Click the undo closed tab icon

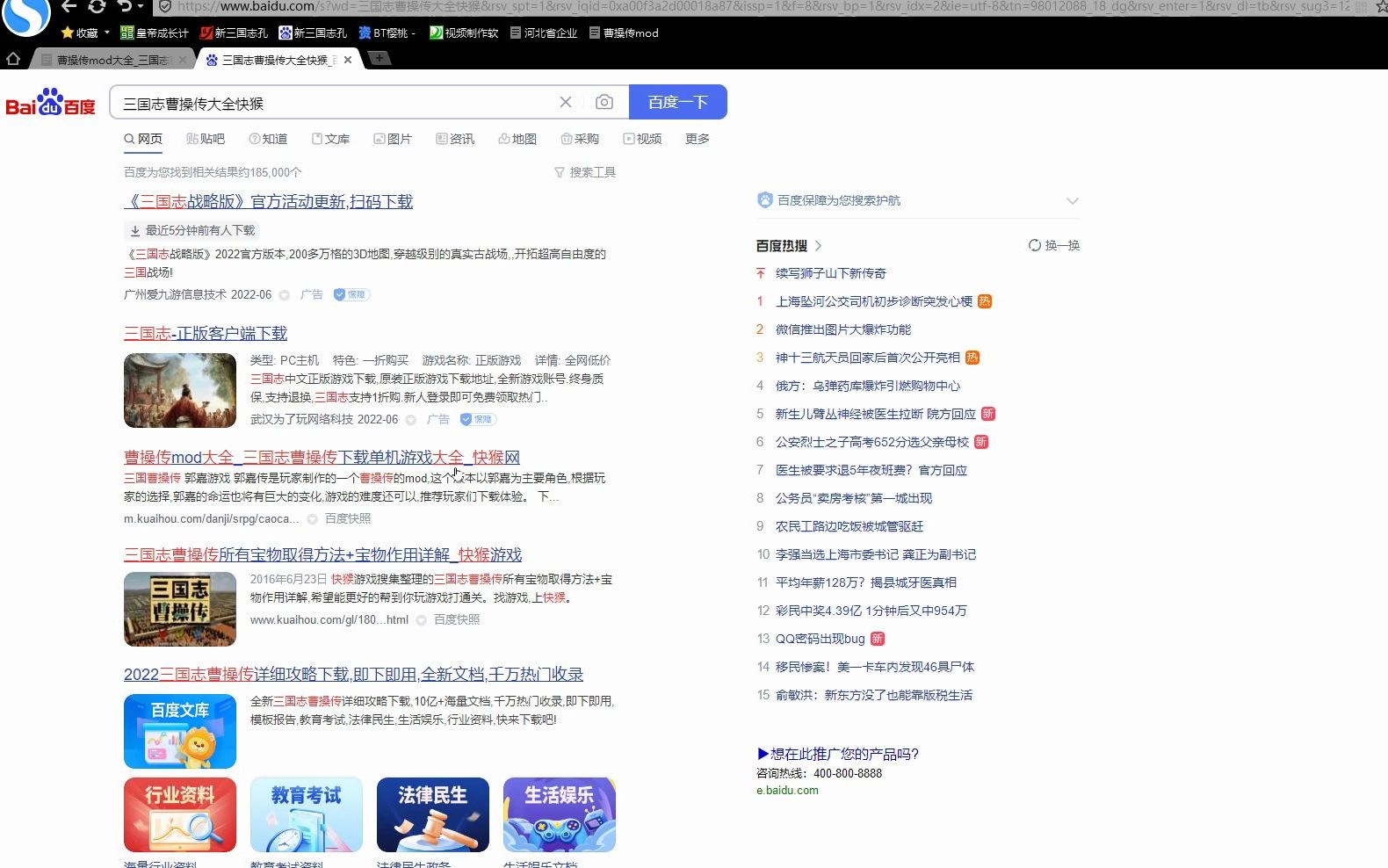coord(125,6)
